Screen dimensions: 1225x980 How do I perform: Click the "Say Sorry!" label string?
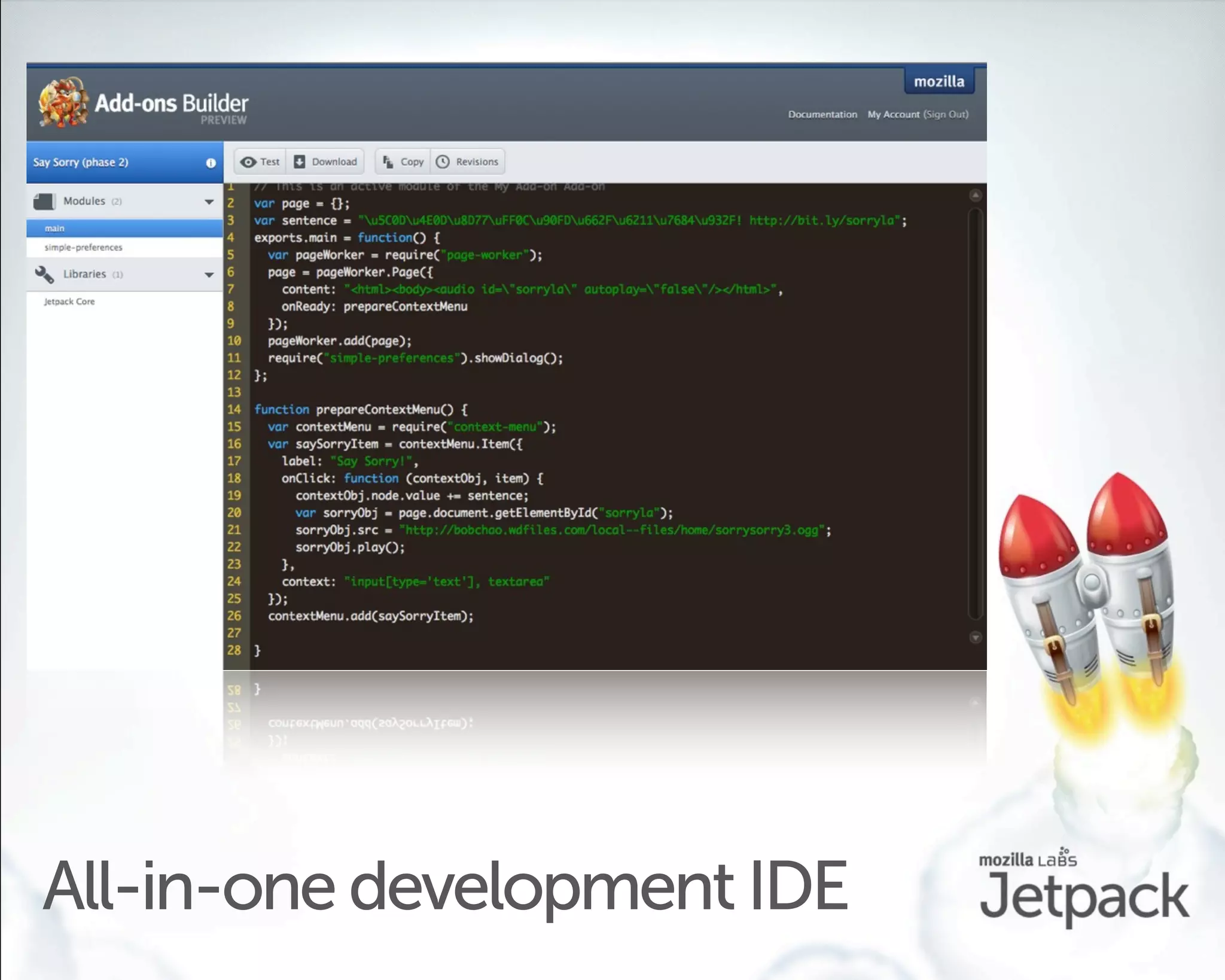click(x=371, y=461)
